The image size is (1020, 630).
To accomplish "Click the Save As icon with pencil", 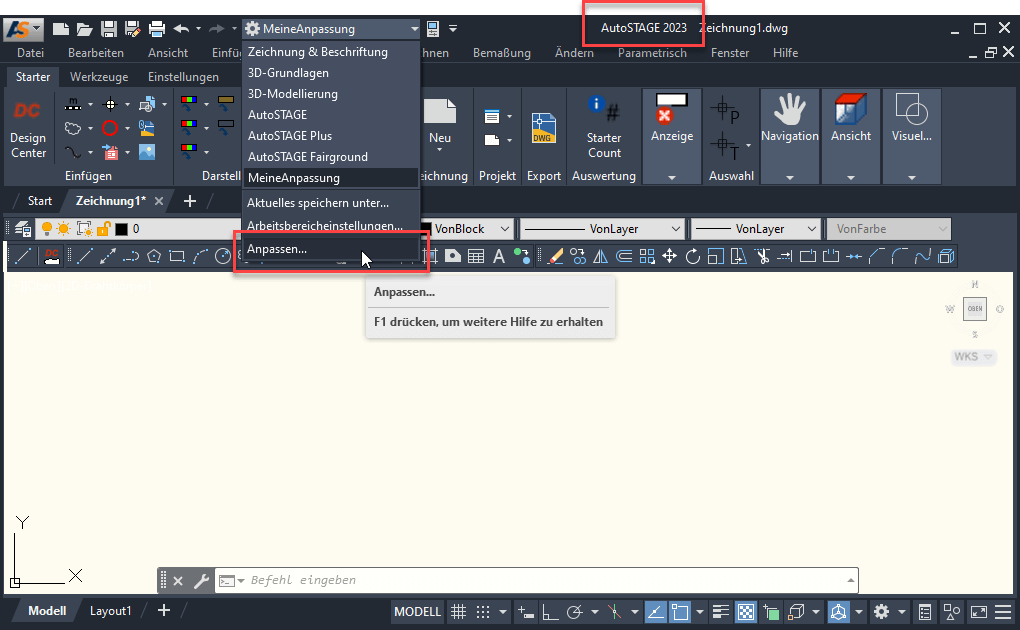I will pyautogui.click(x=133, y=29).
